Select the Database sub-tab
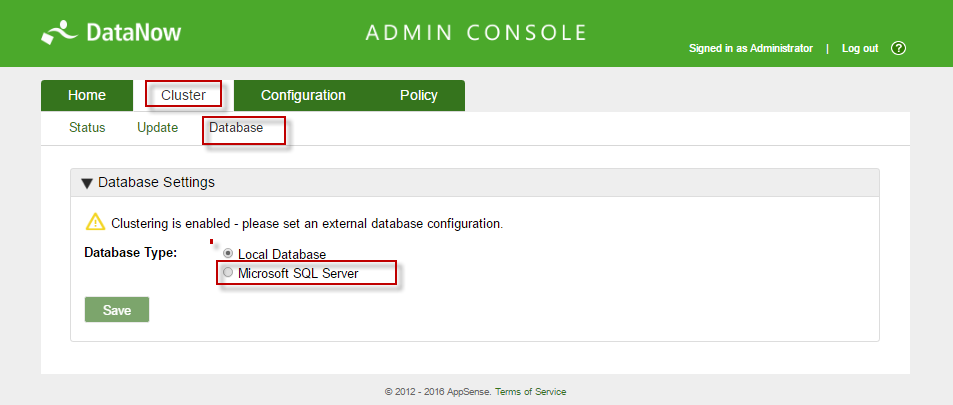 click(x=236, y=128)
